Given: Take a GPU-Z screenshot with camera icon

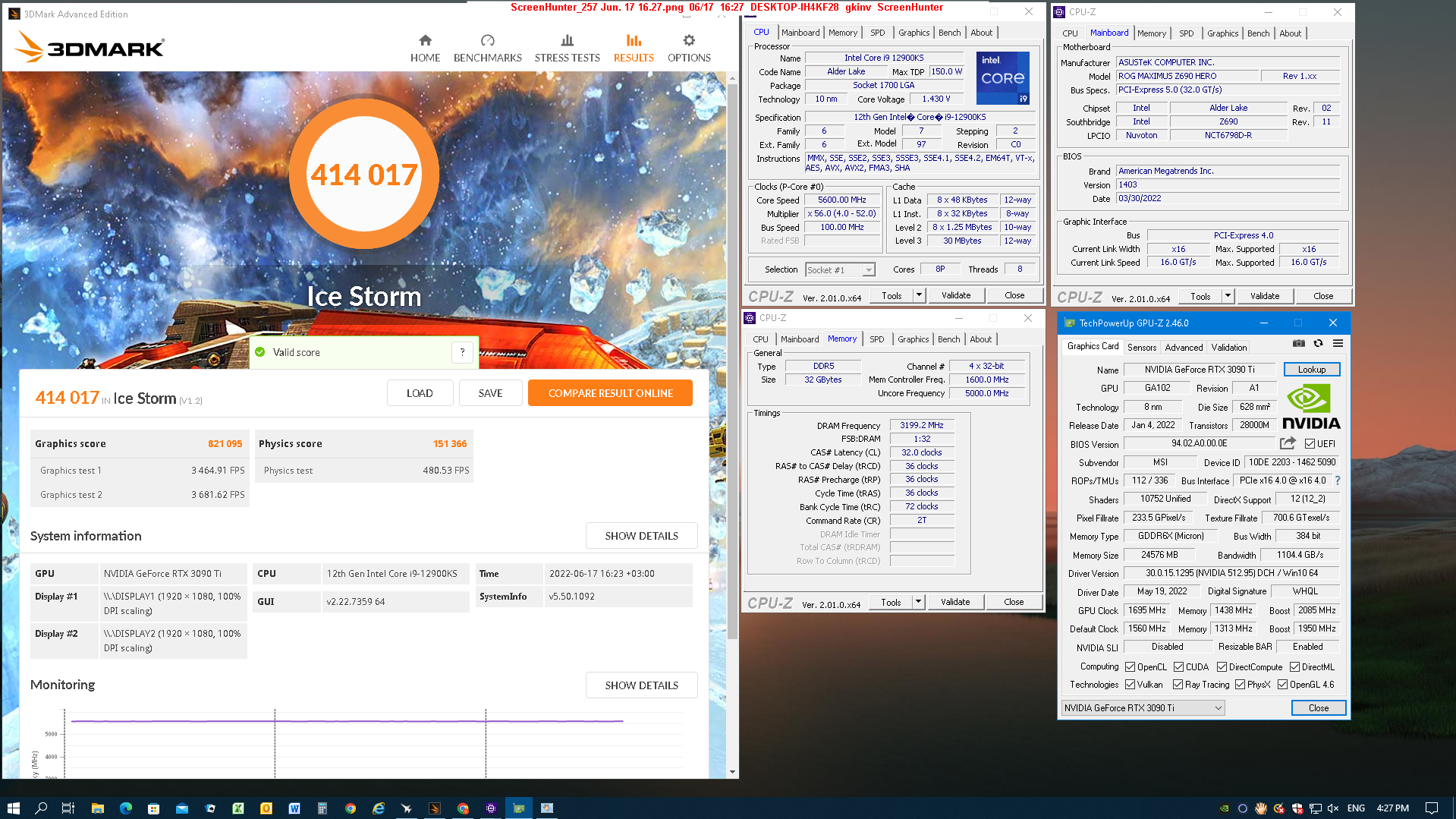Looking at the screenshot, I should click(1299, 344).
